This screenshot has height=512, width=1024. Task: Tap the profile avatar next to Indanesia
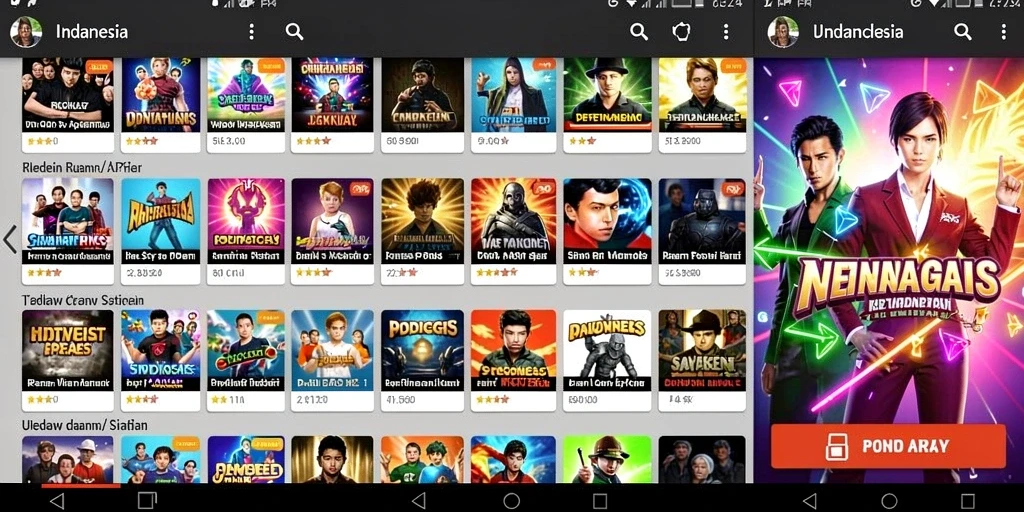26,32
